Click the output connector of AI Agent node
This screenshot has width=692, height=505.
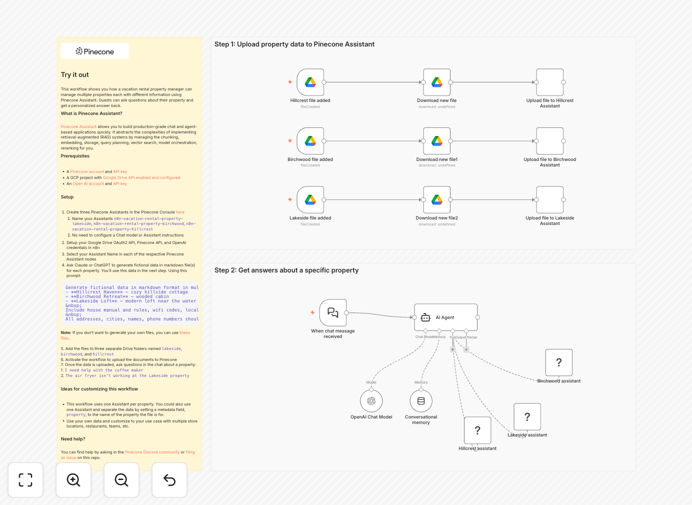(x=478, y=317)
